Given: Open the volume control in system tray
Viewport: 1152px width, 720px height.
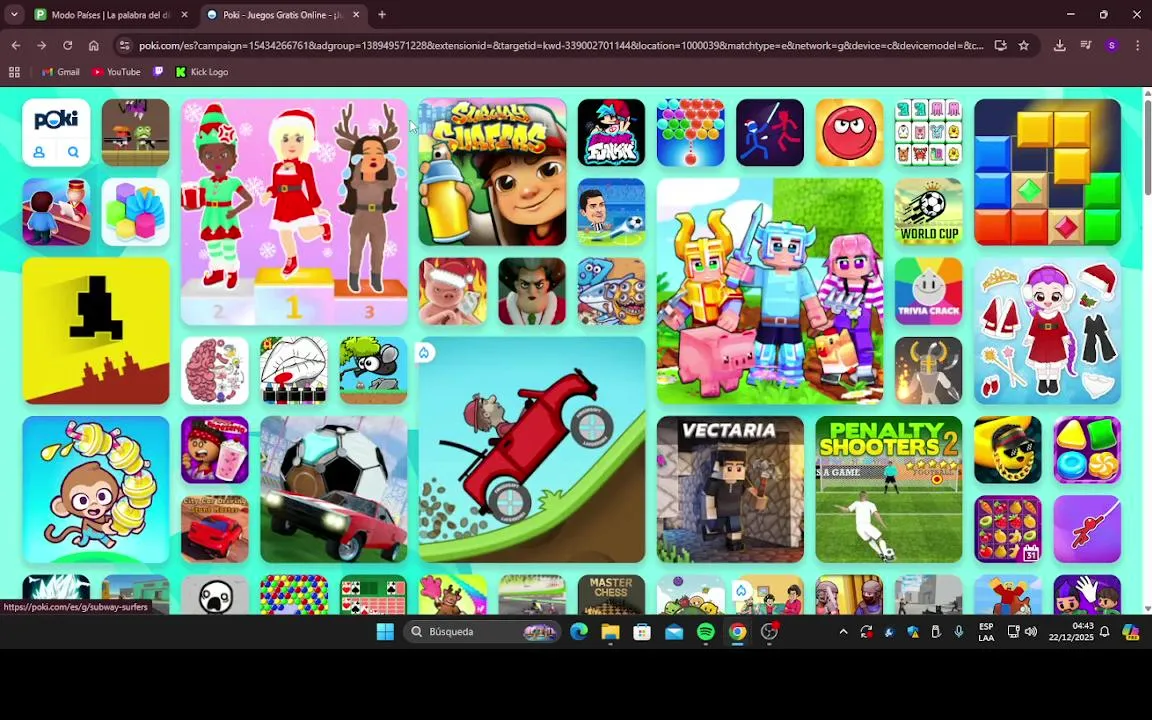Looking at the screenshot, I should 1032,632.
